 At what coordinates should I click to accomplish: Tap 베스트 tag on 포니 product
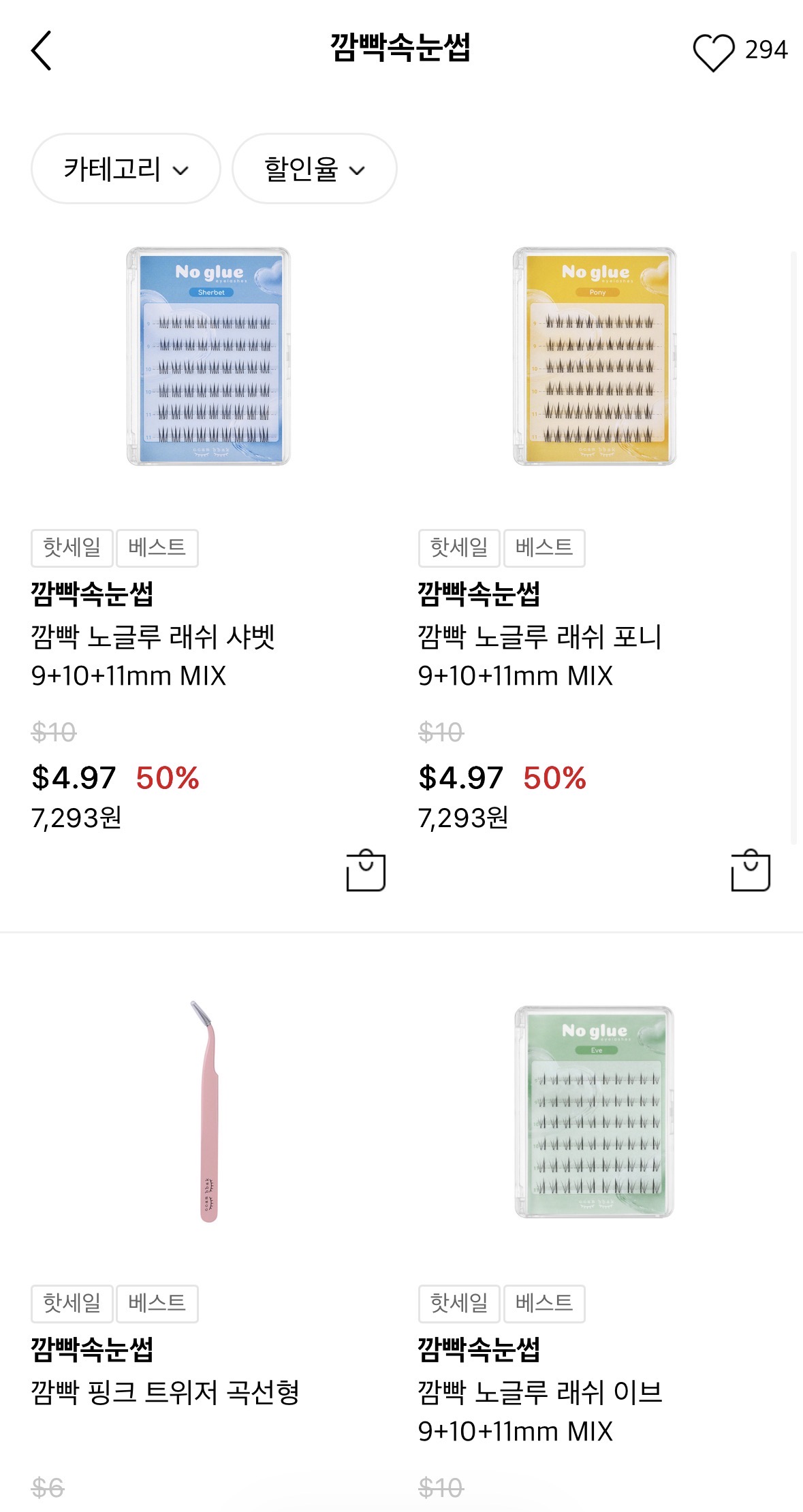[x=544, y=547]
